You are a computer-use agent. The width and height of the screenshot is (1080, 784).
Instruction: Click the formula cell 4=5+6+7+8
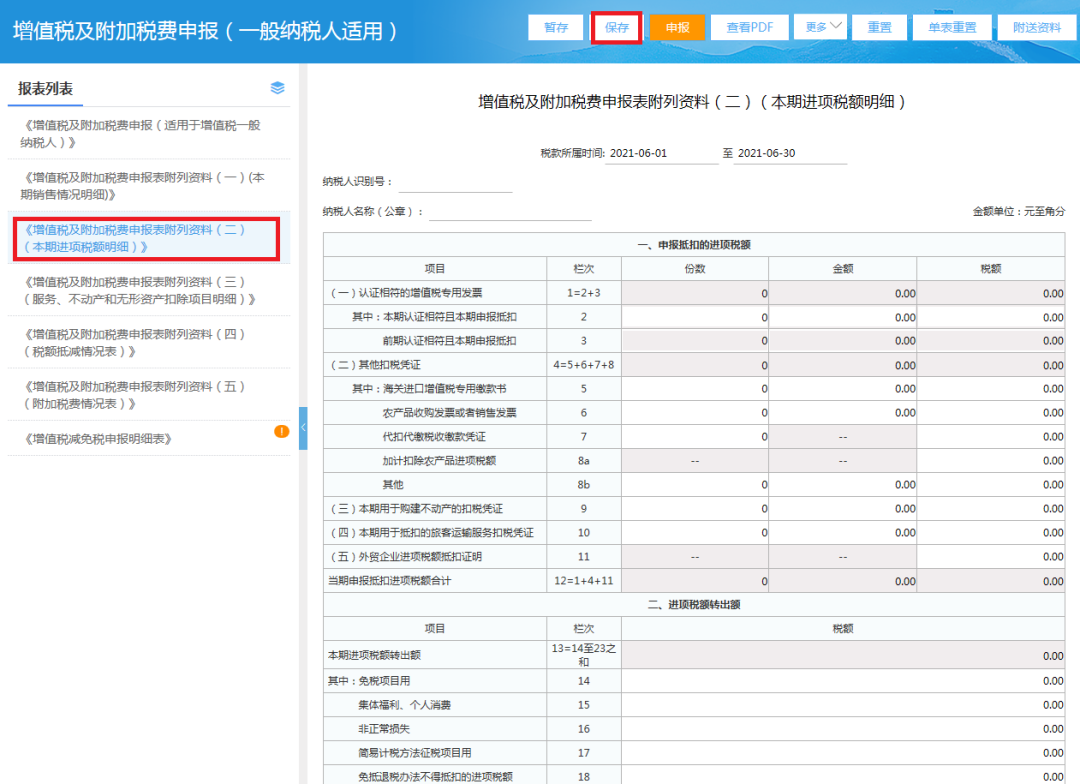[x=583, y=365]
